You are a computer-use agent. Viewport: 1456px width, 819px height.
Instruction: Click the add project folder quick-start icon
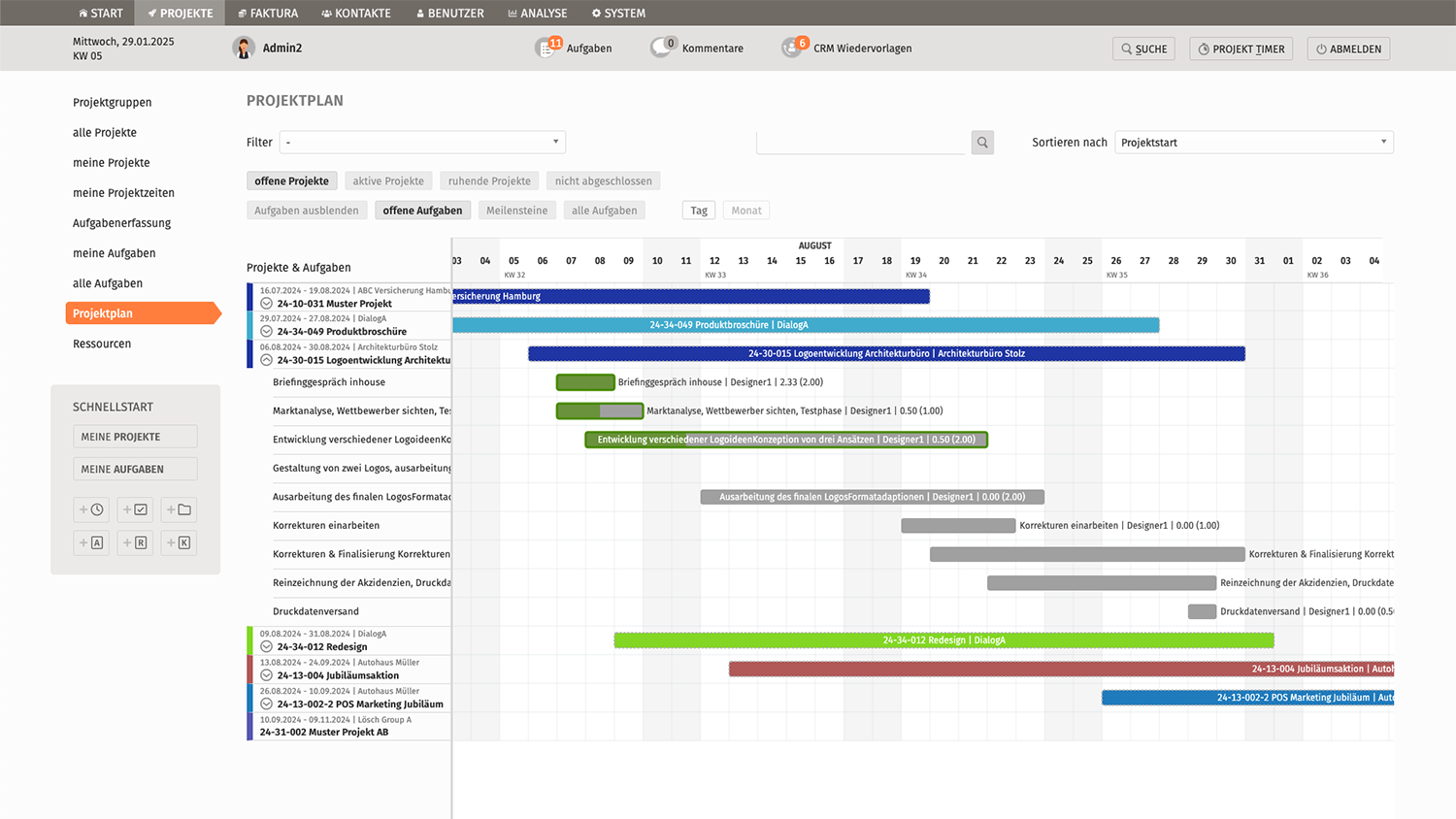click(179, 509)
